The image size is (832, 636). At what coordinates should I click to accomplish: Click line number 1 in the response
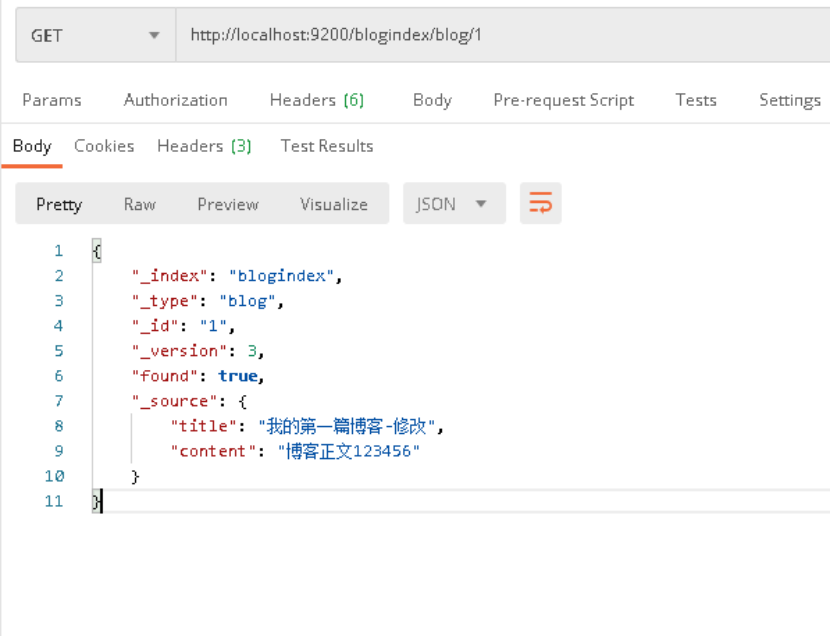click(57, 250)
